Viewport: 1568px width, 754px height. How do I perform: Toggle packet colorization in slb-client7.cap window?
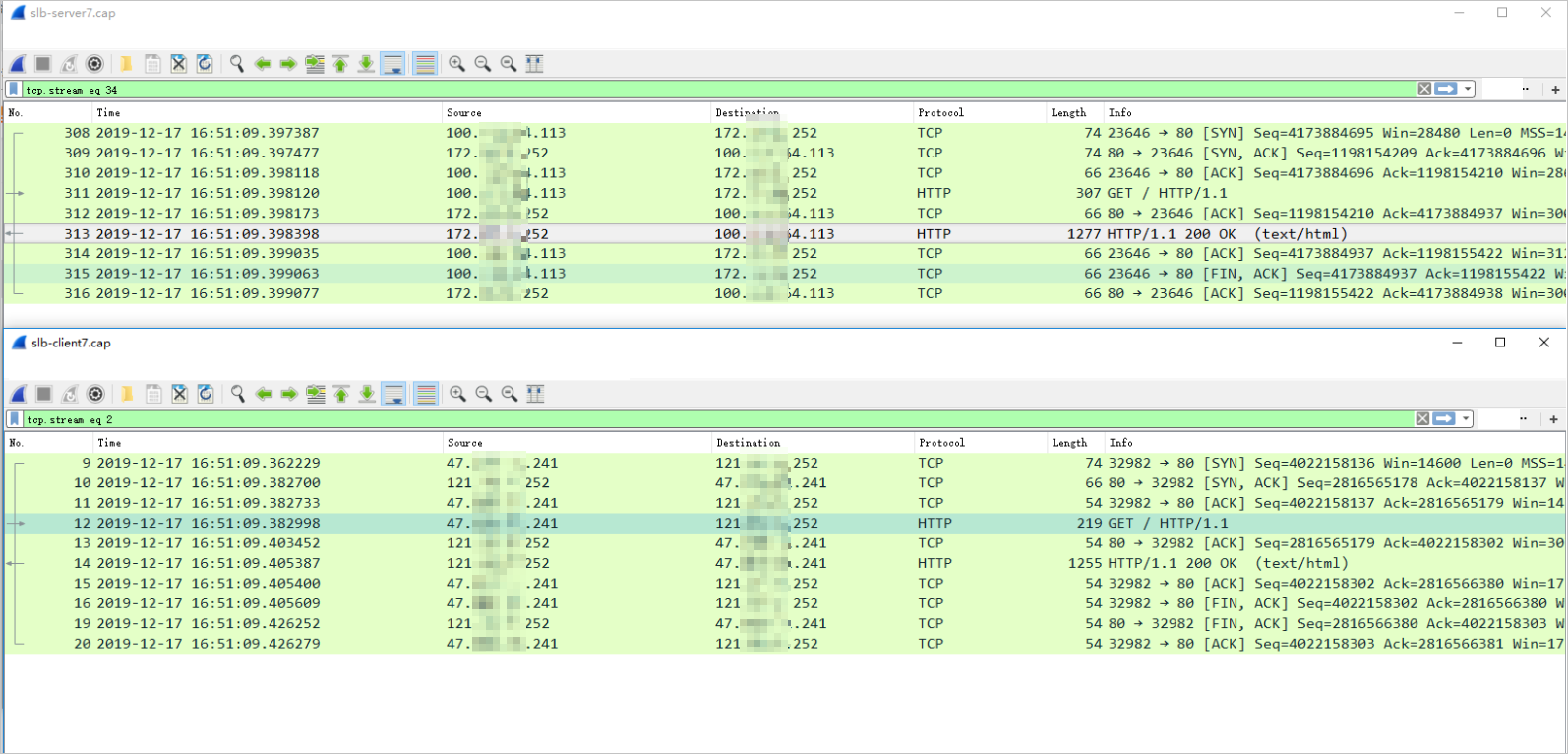point(426,394)
